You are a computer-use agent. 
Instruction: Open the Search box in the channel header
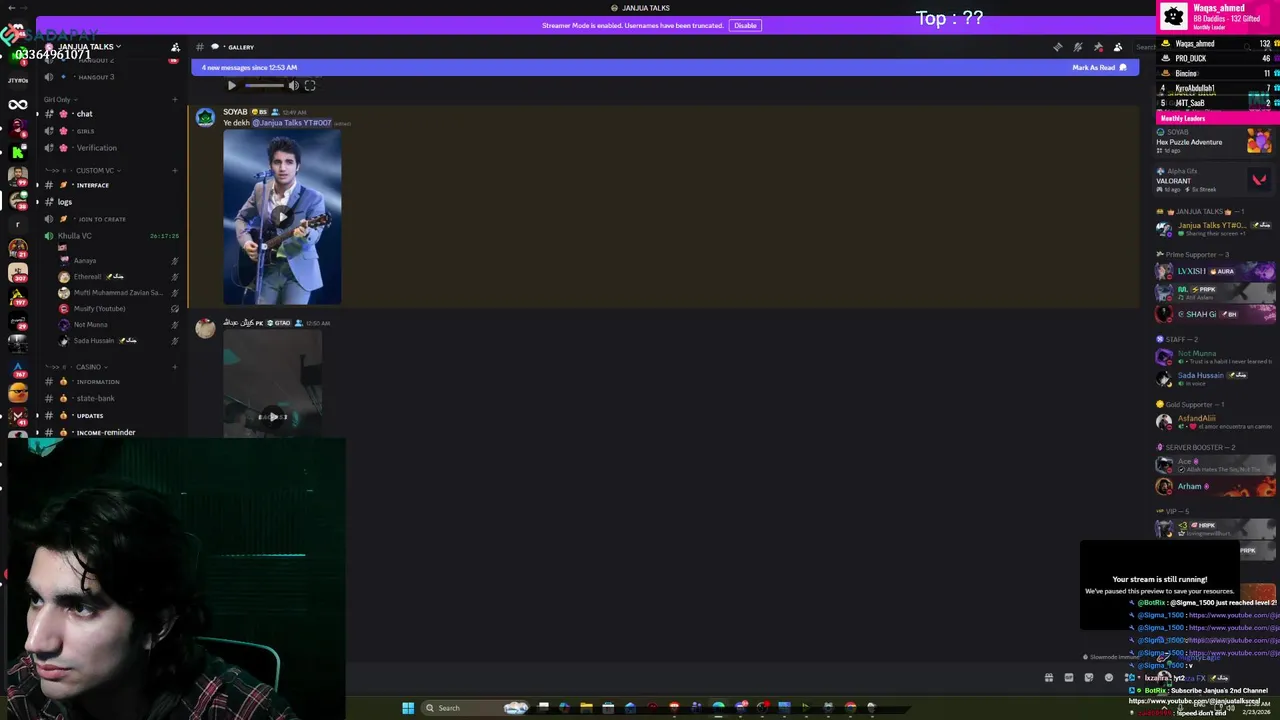[x=1144, y=47]
